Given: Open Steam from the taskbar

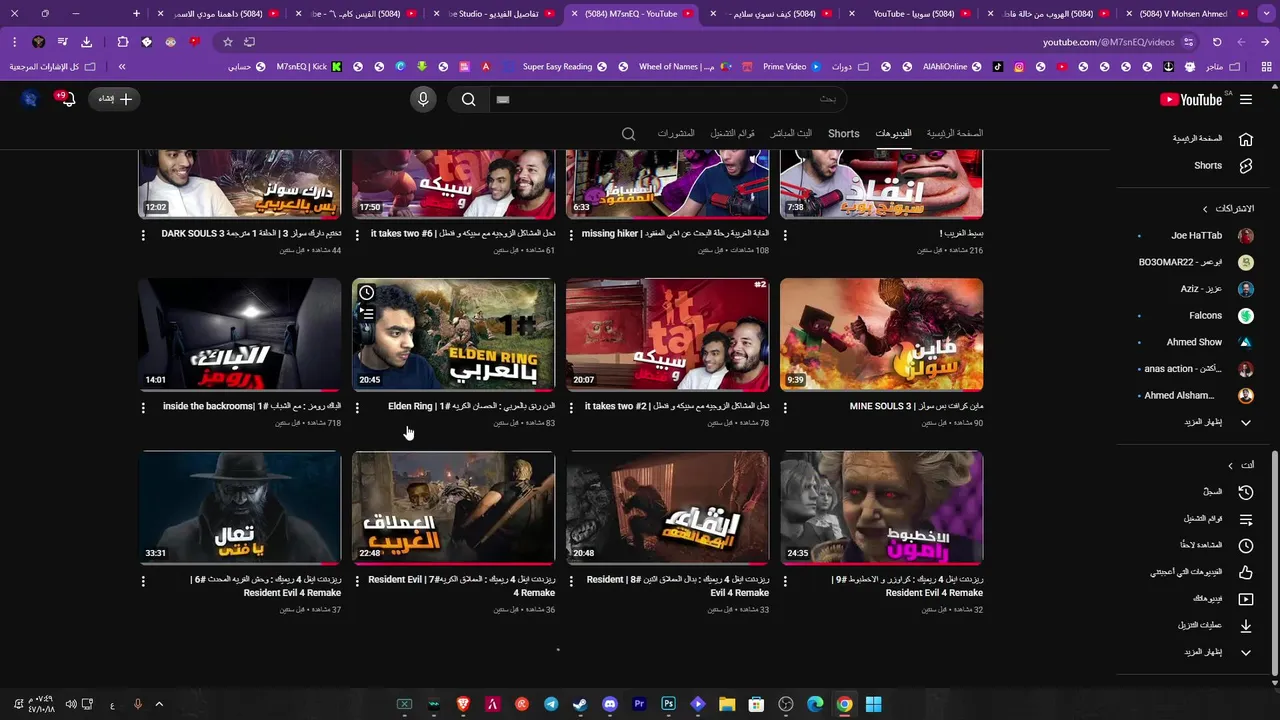Looking at the screenshot, I should tap(580, 704).
